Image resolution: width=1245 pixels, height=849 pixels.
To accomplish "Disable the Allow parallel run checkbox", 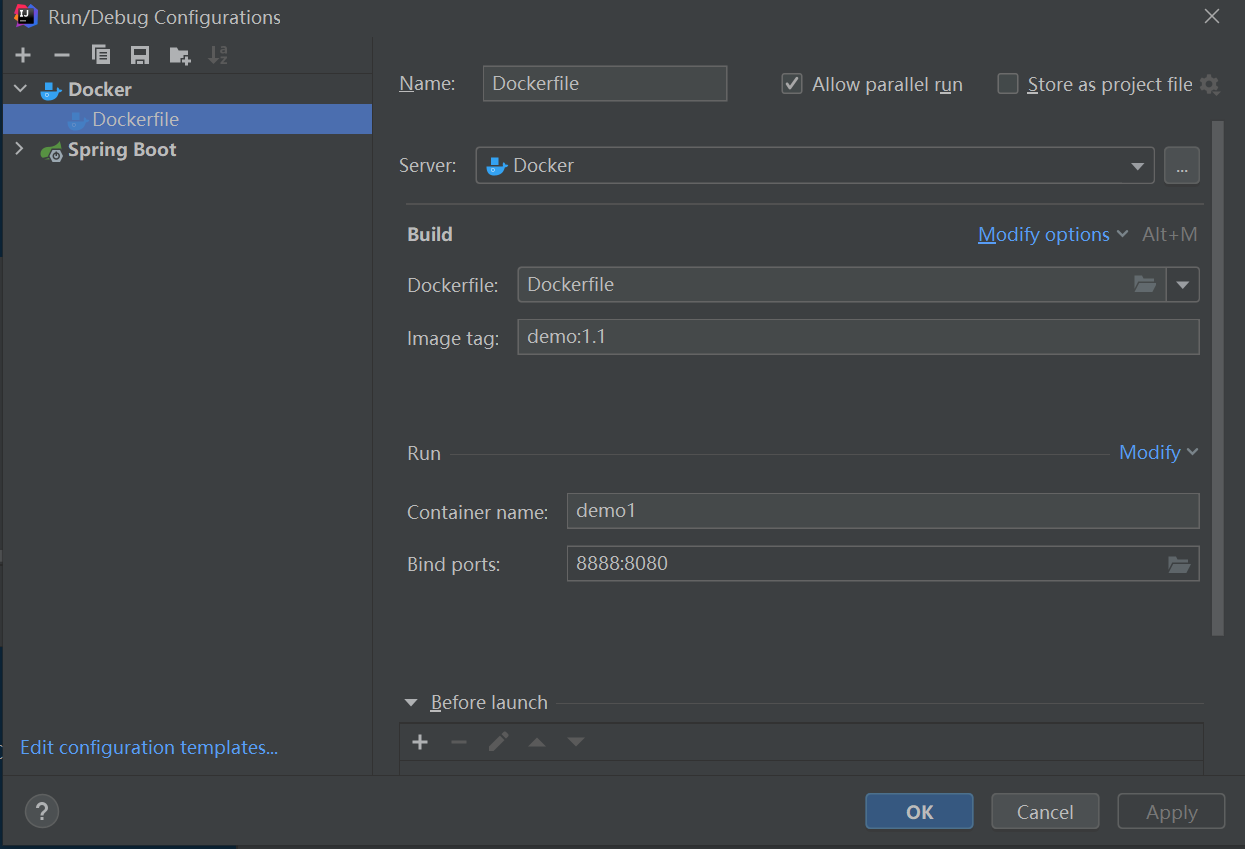I will click(x=791, y=84).
